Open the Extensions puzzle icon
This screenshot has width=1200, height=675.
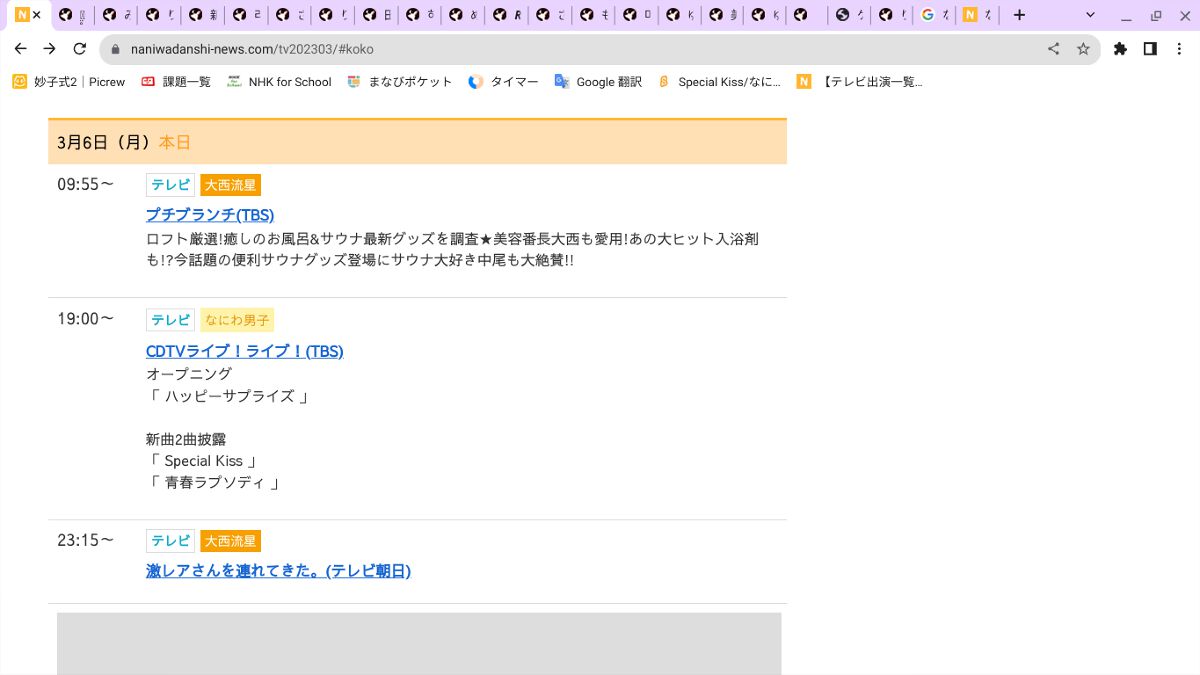coord(1120,49)
